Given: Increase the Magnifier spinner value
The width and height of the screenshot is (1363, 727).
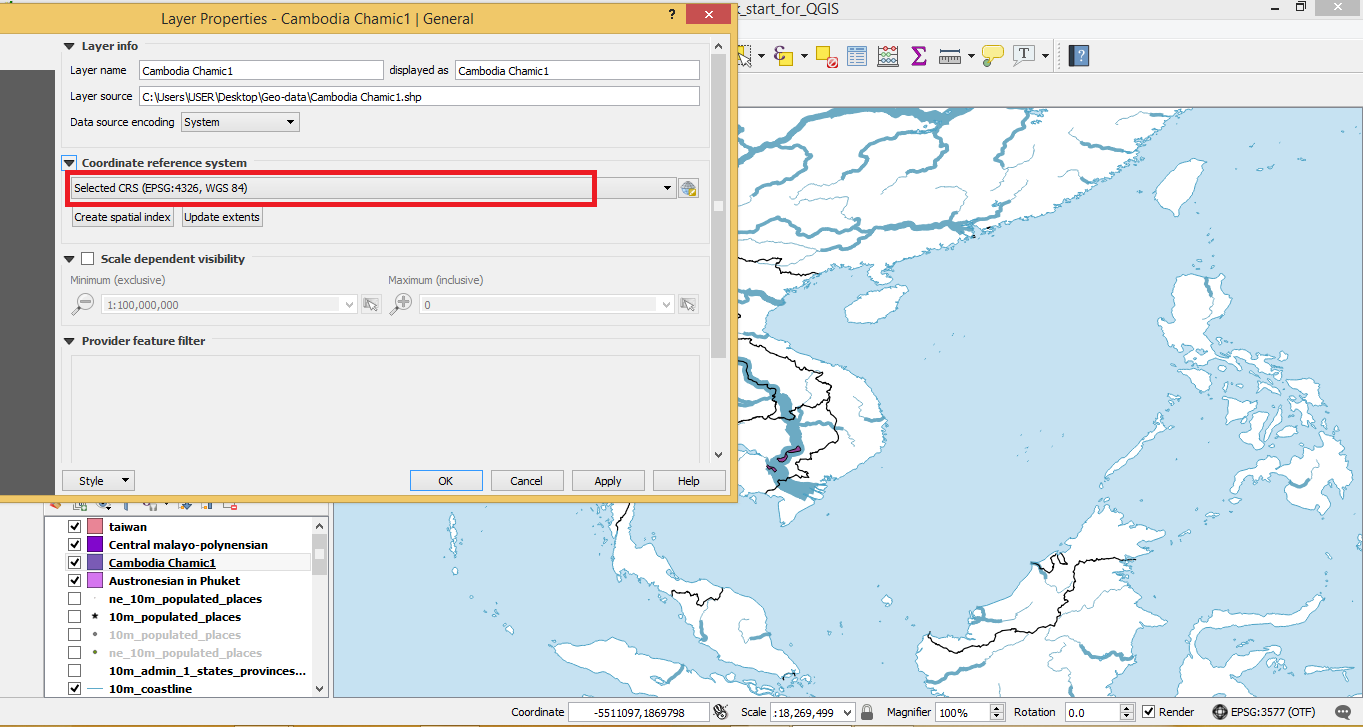Looking at the screenshot, I should (x=997, y=708).
